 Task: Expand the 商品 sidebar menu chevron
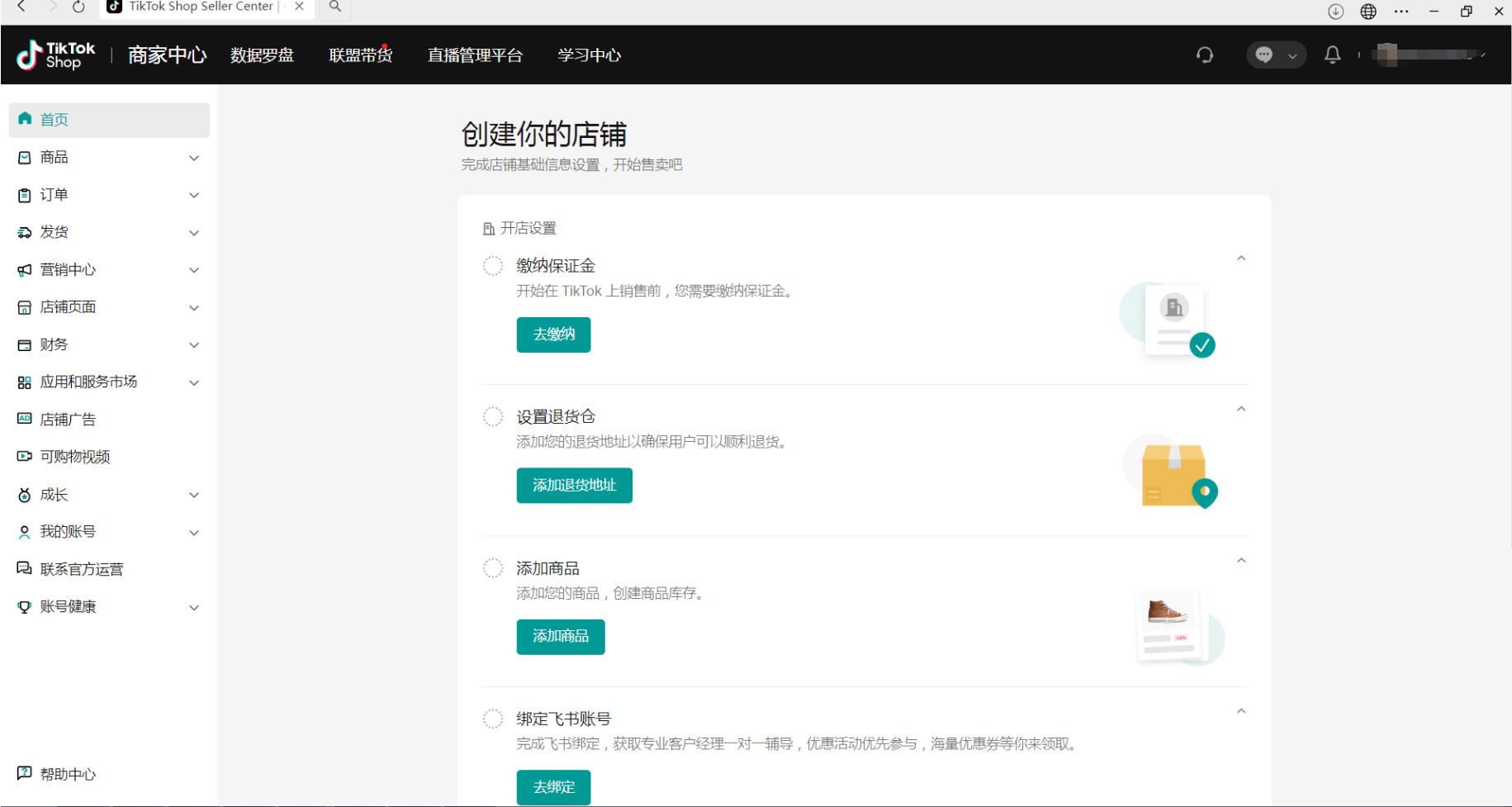pos(194,158)
